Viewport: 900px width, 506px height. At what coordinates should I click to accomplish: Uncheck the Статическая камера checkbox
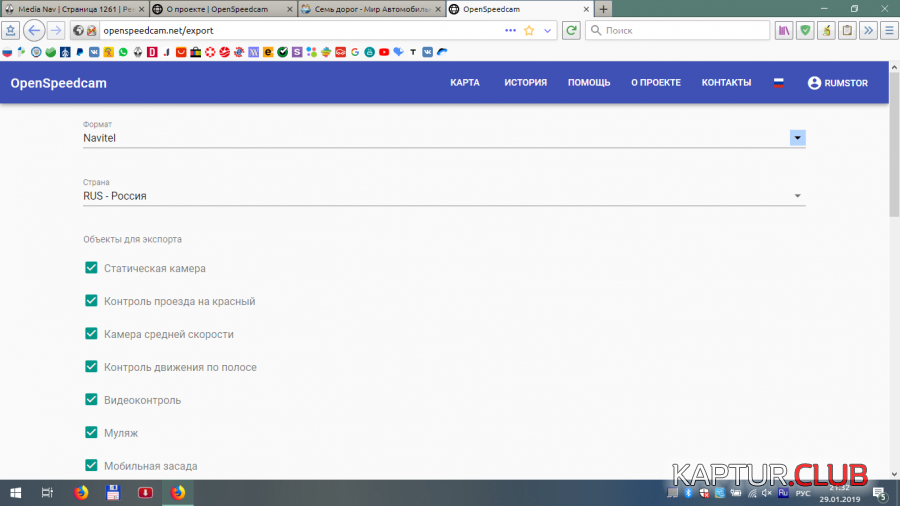point(91,268)
